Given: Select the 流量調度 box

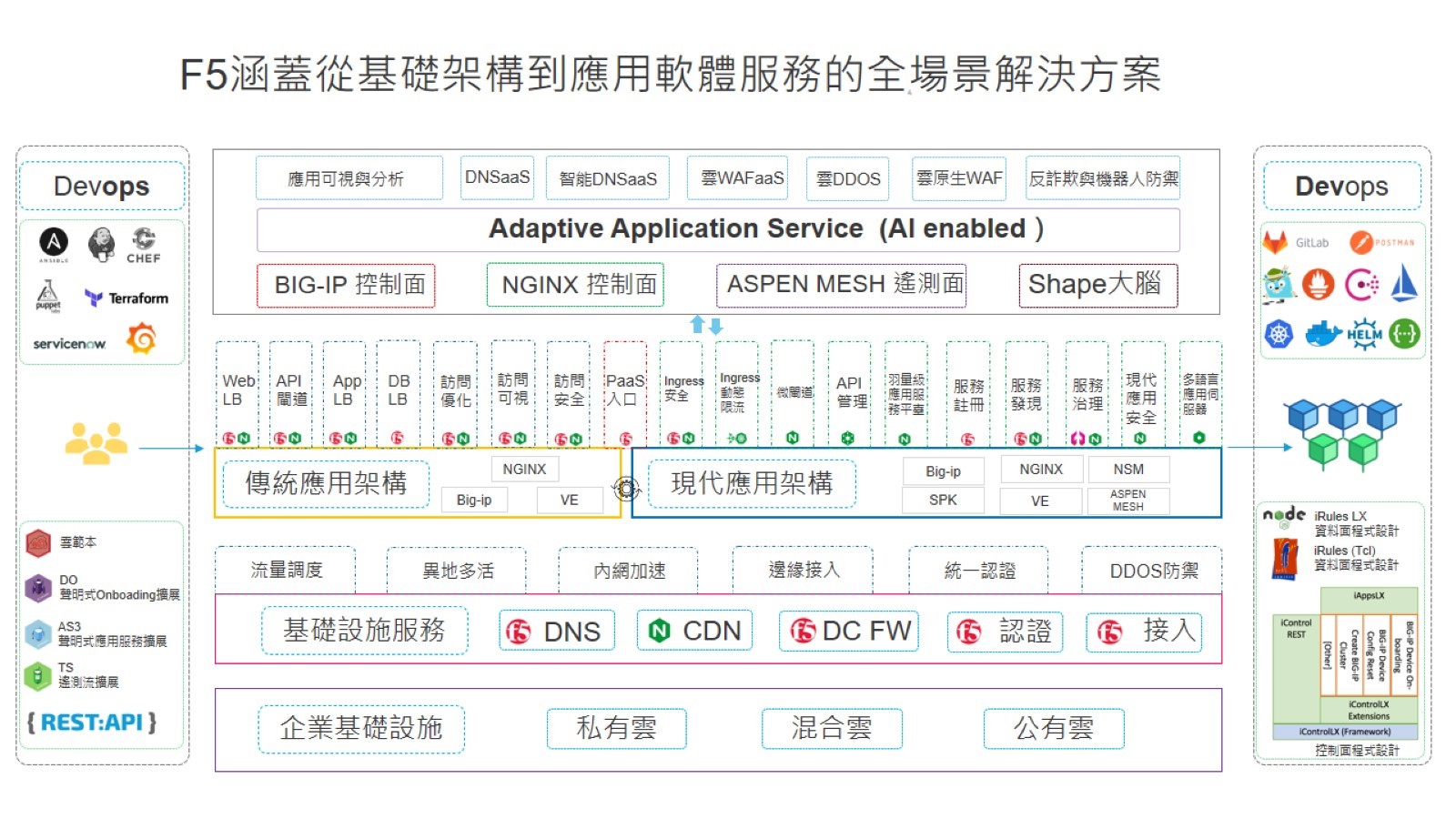Looking at the screenshot, I should click(x=286, y=571).
